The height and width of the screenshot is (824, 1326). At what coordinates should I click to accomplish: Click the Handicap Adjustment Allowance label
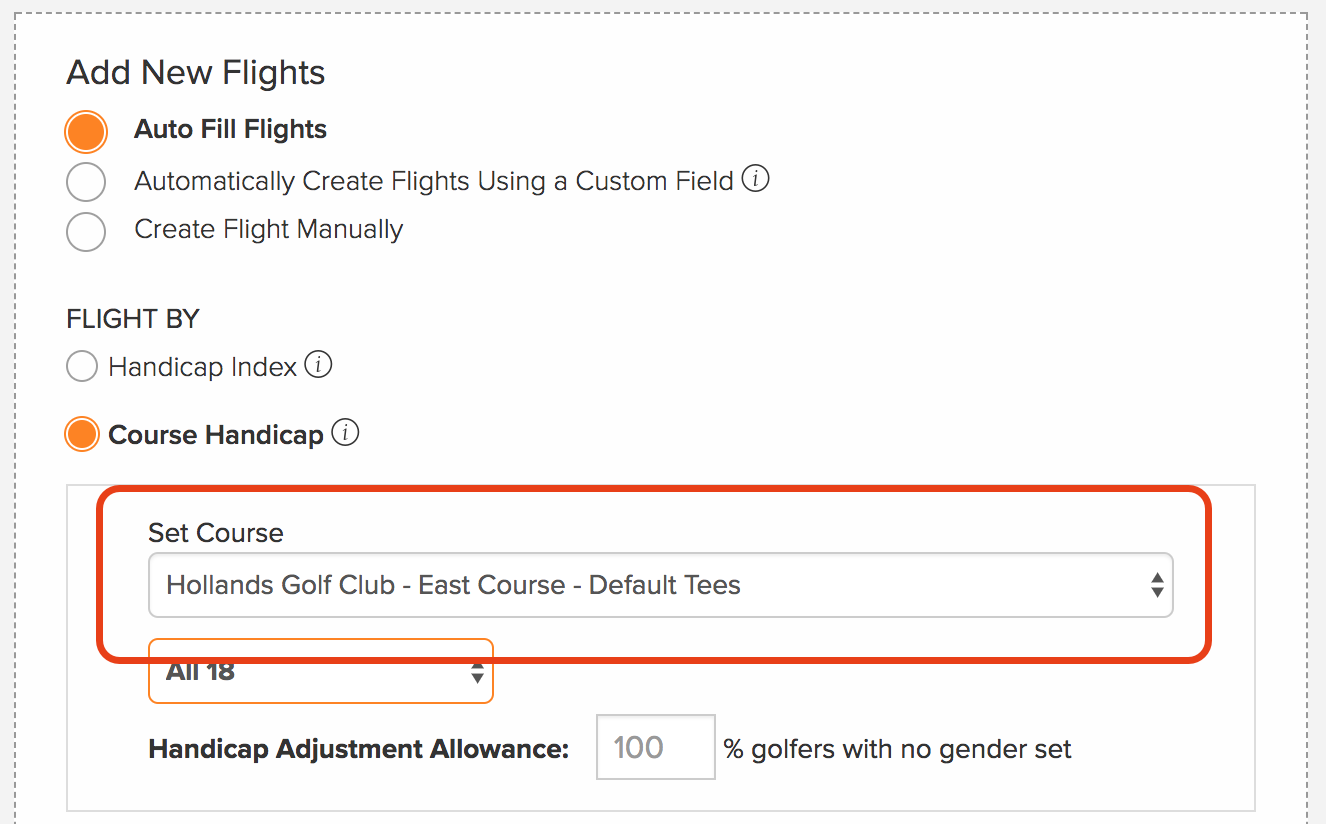[x=359, y=748]
